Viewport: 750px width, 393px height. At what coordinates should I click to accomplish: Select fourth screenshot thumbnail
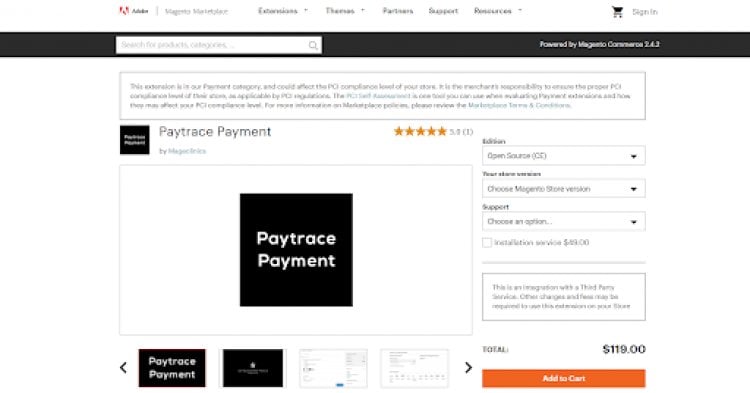click(x=415, y=368)
